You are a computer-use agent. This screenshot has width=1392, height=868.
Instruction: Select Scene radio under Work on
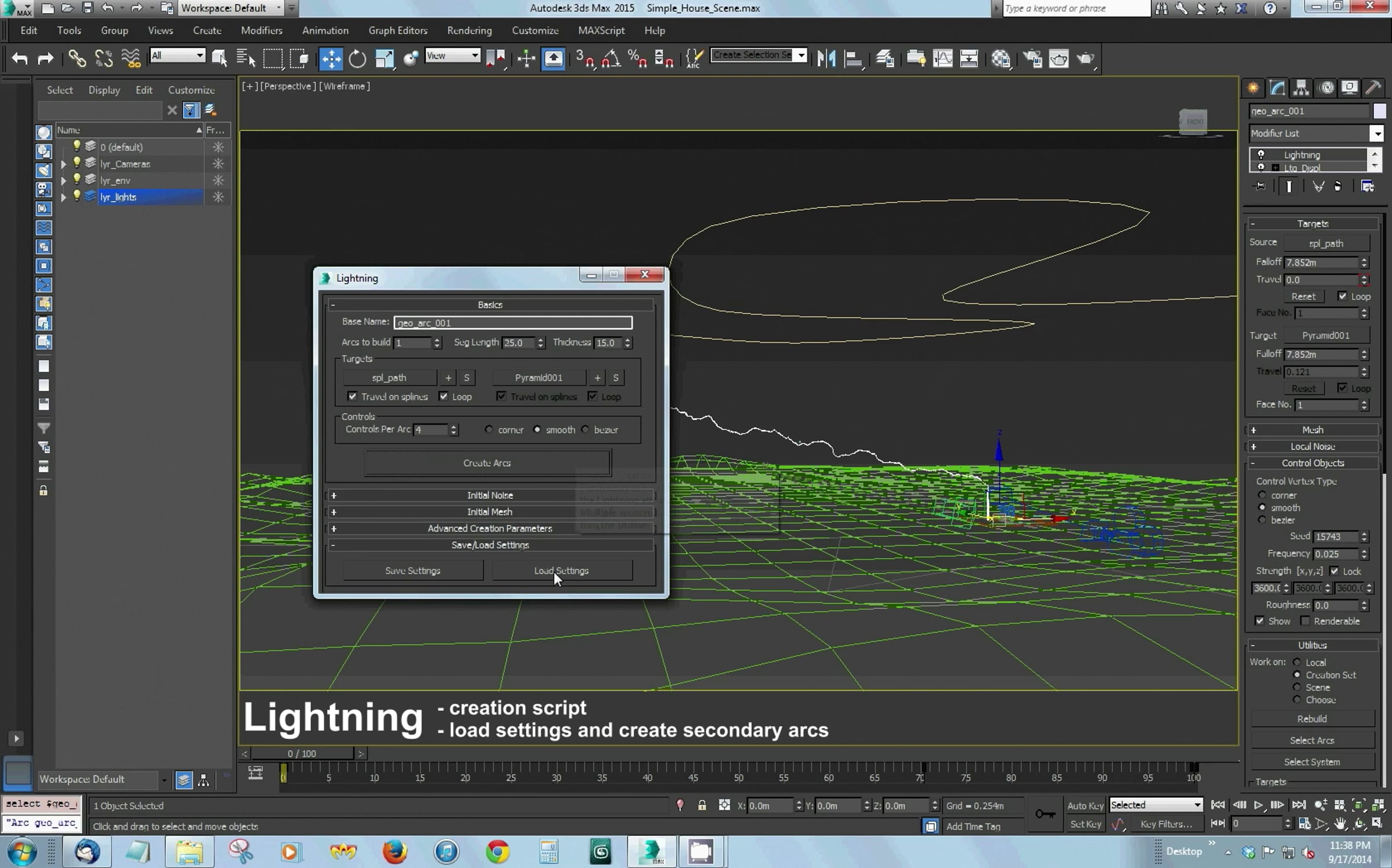1297,687
